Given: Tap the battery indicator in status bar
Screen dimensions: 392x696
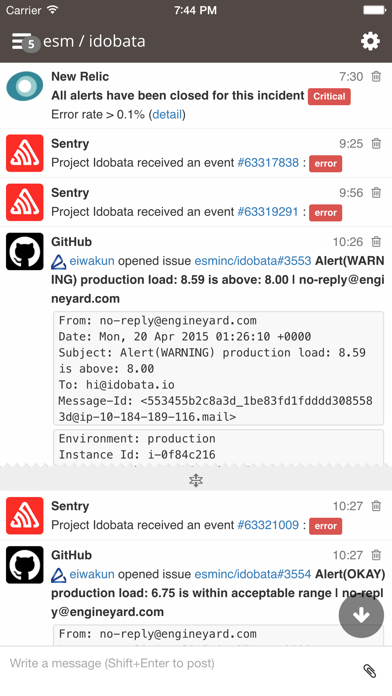Looking at the screenshot, I should pyautogui.click(x=374, y=10).
